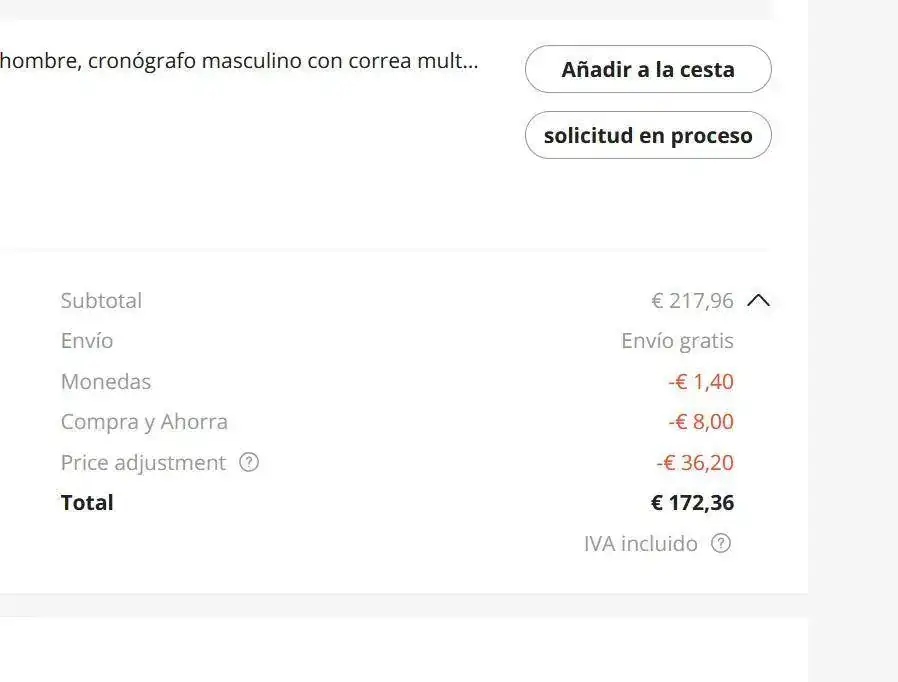Click the bold Total label
898x682 pixels.
[87, 503]
